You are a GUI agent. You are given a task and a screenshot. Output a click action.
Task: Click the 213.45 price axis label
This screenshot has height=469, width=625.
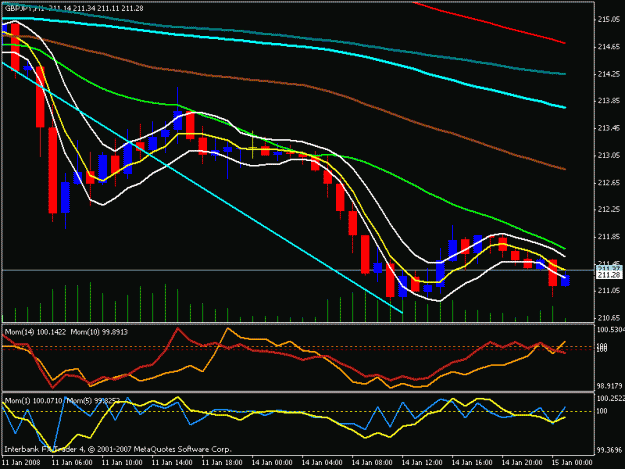(x=609, y=128)
